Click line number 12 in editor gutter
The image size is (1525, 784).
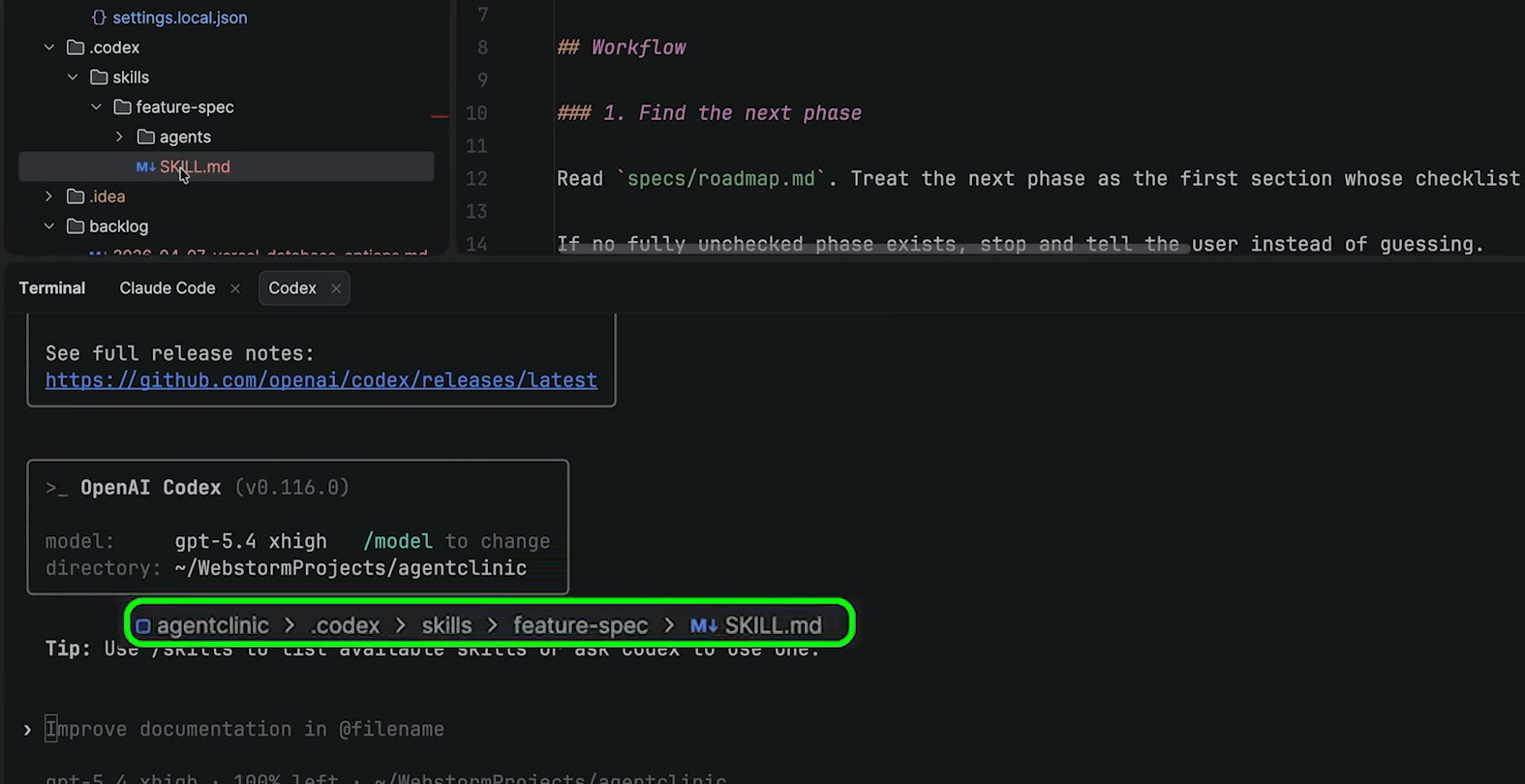click(476, 179)
